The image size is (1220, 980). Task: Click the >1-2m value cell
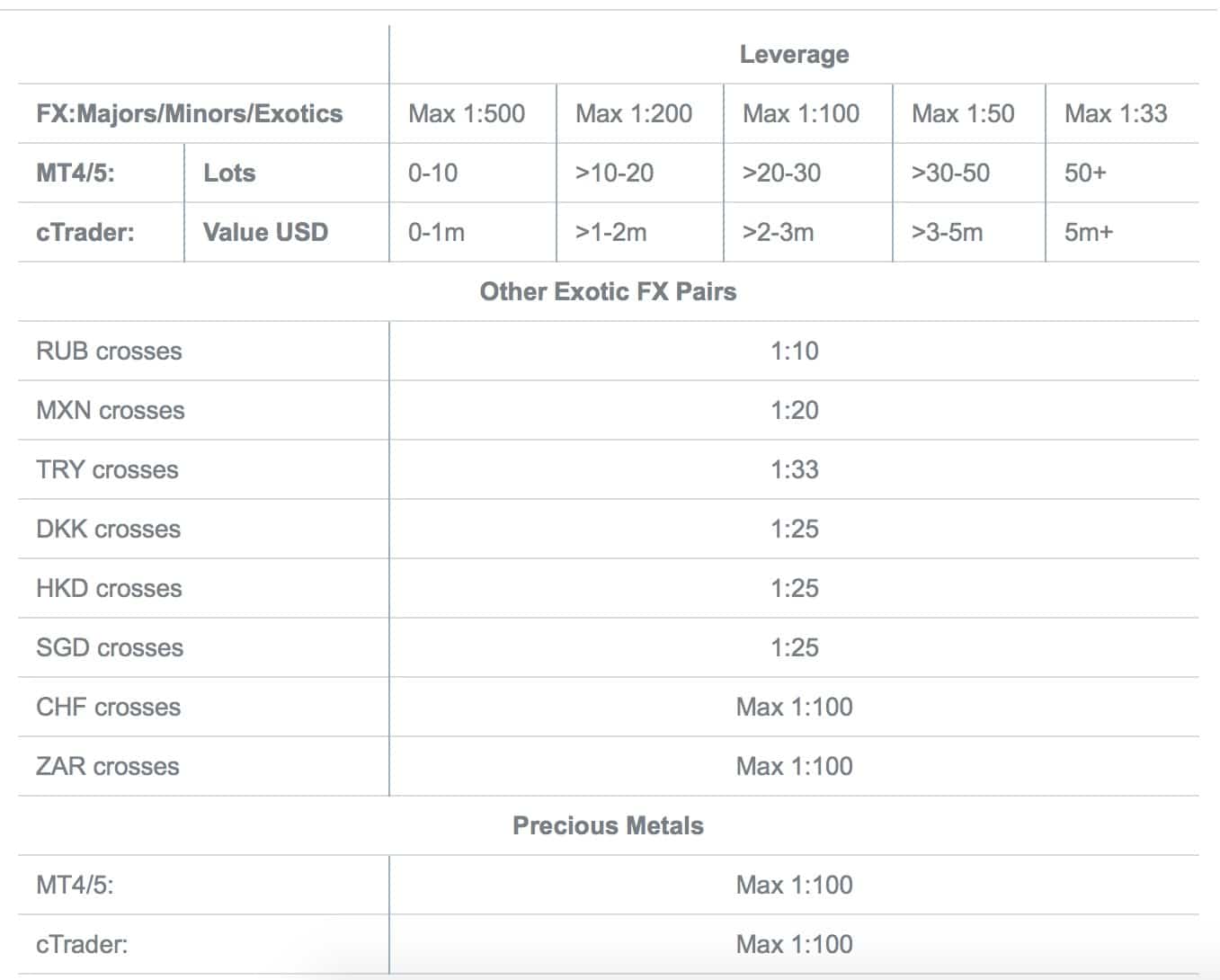[x=610, y=233]
